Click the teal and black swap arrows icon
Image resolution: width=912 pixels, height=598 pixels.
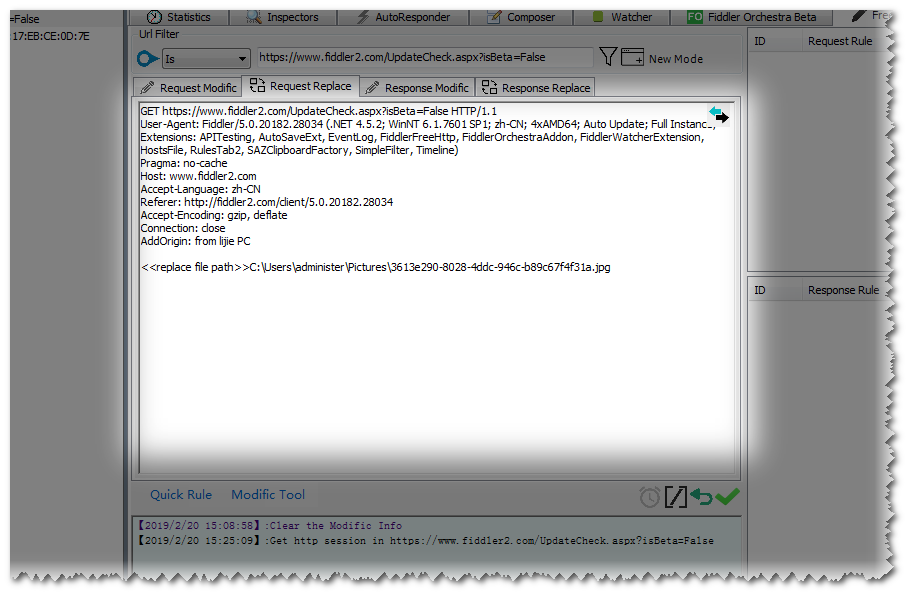pyautogui.click(x=719, y=115)
